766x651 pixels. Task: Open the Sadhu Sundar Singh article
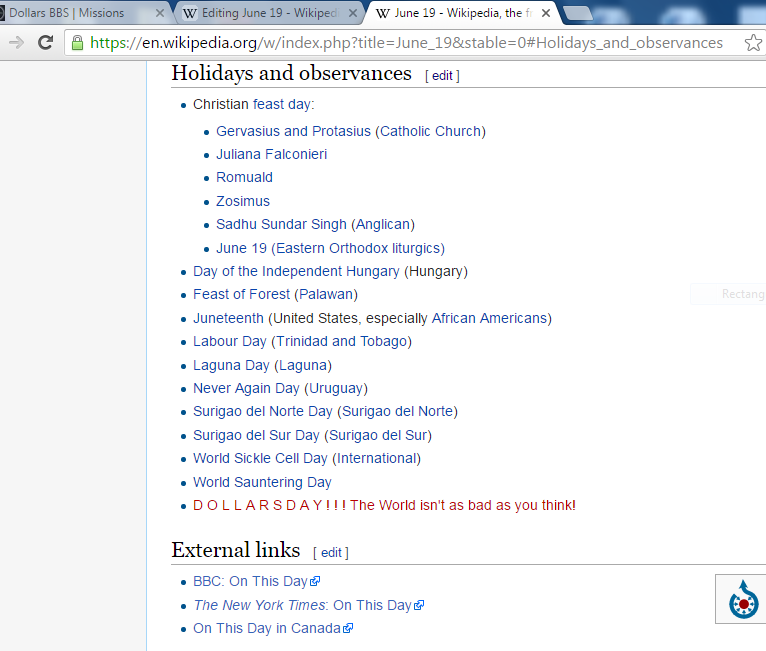[x=281, y=224]
